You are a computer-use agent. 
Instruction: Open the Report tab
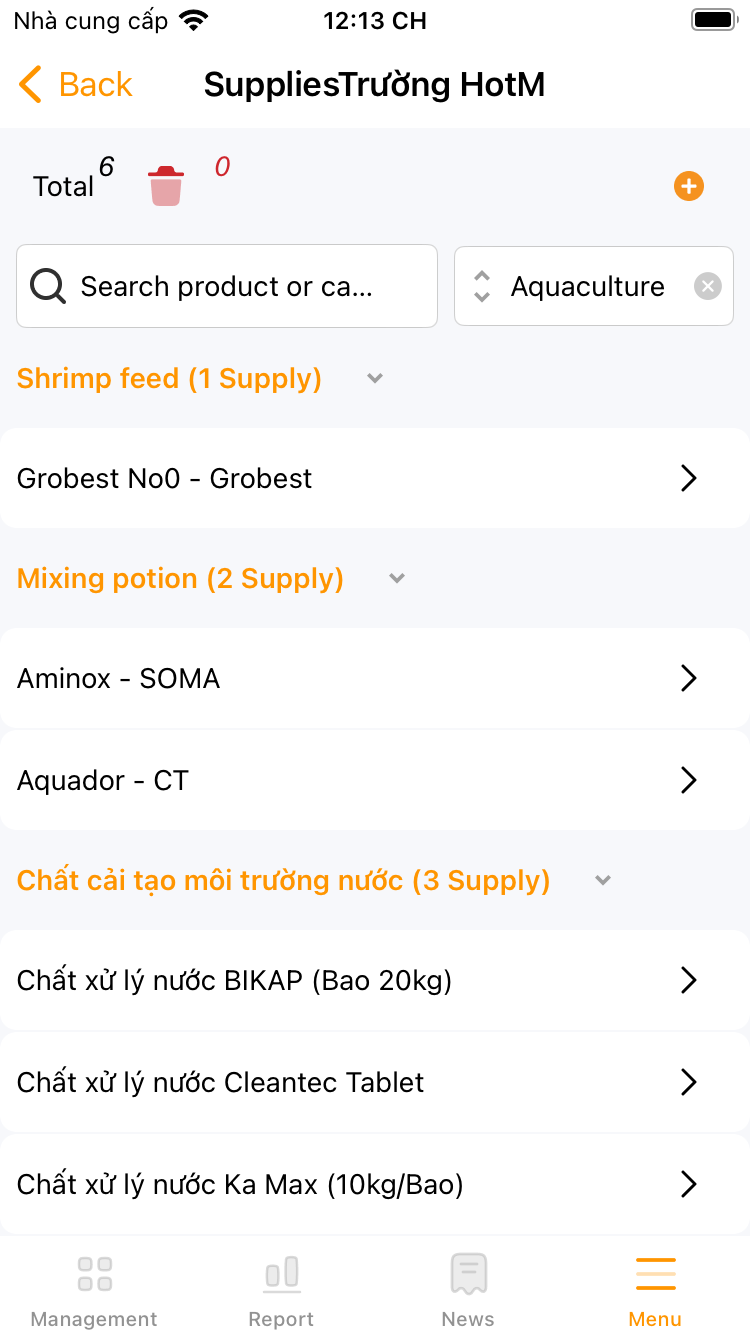coord(281,1290)
